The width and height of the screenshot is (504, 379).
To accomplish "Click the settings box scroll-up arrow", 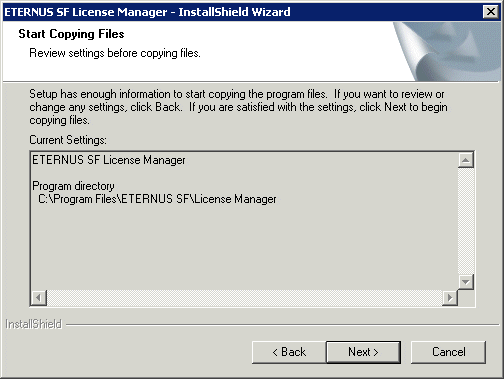I will coord(466,160).
